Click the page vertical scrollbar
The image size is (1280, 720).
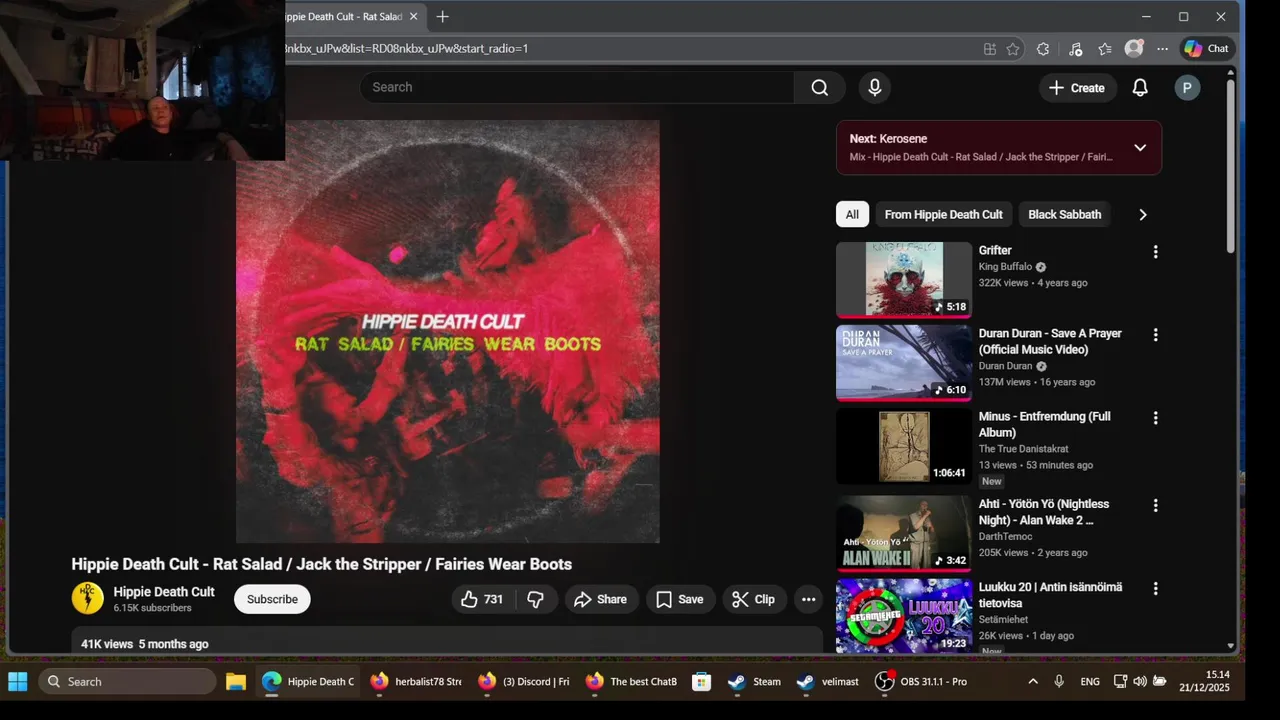(1230, 165)
